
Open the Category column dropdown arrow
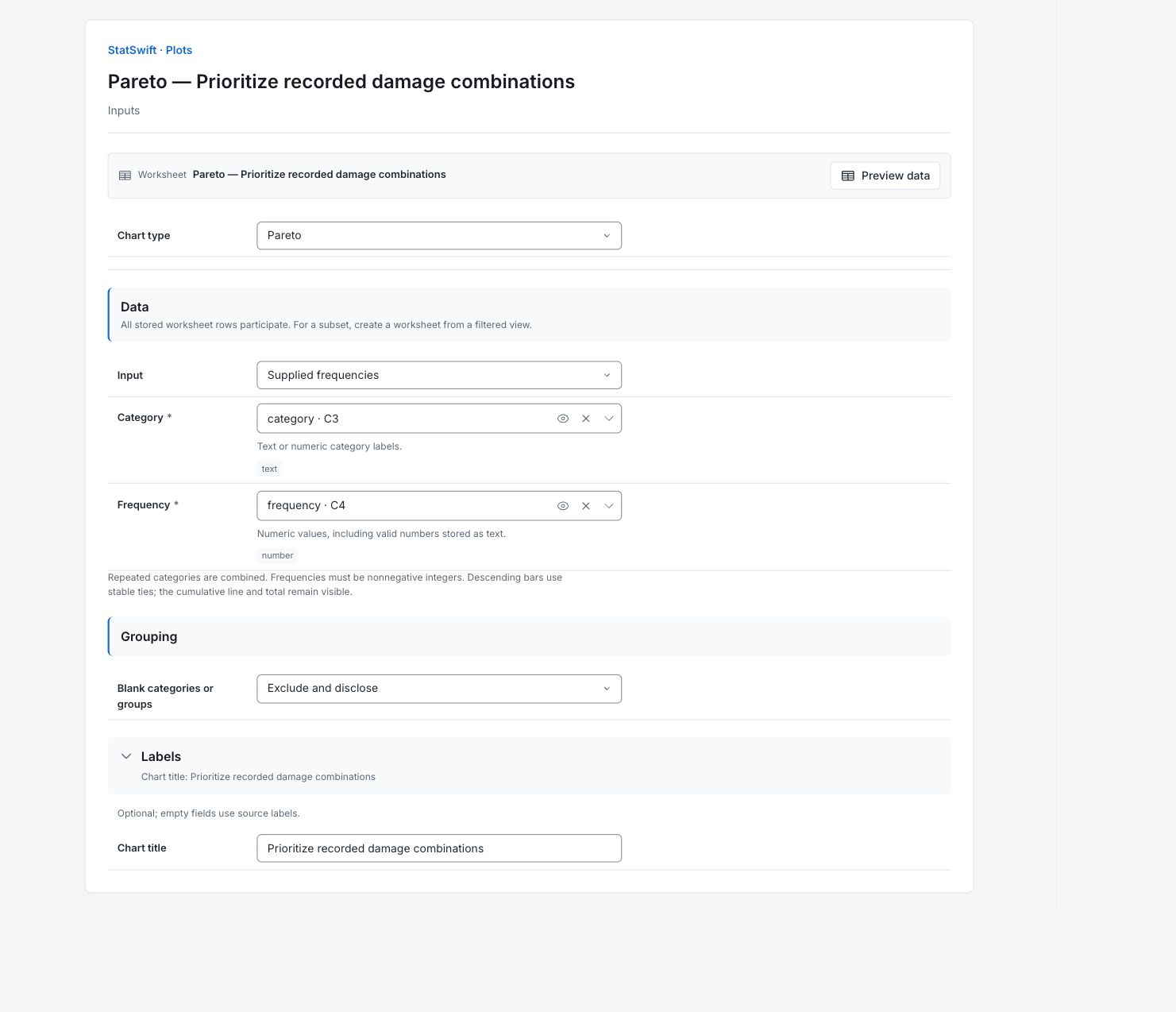[609, 419]
